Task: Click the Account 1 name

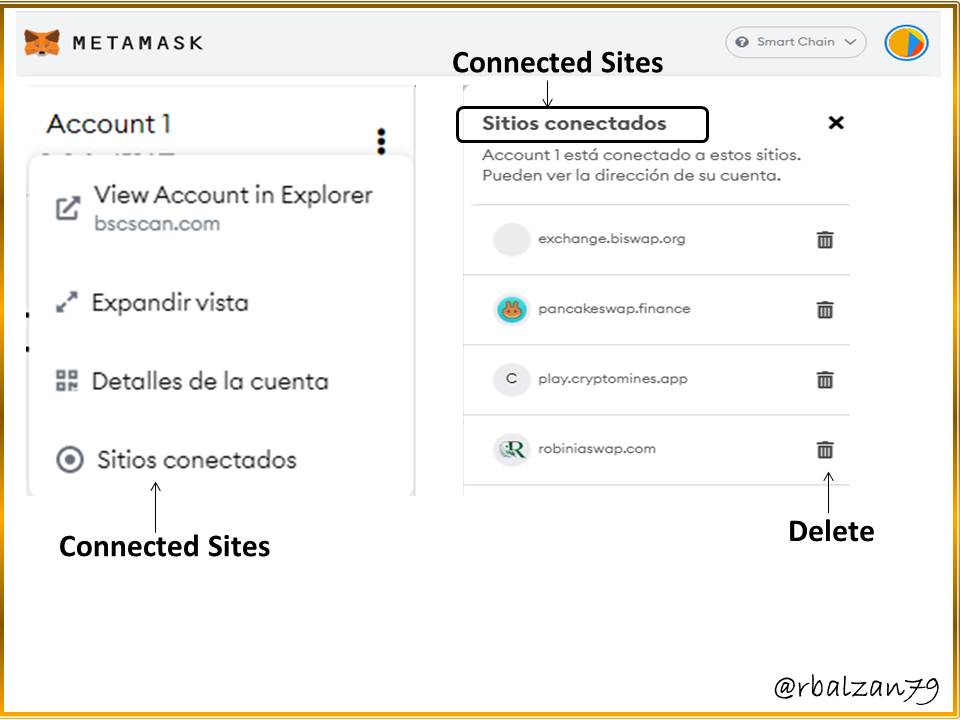Action: click(108, 124)
